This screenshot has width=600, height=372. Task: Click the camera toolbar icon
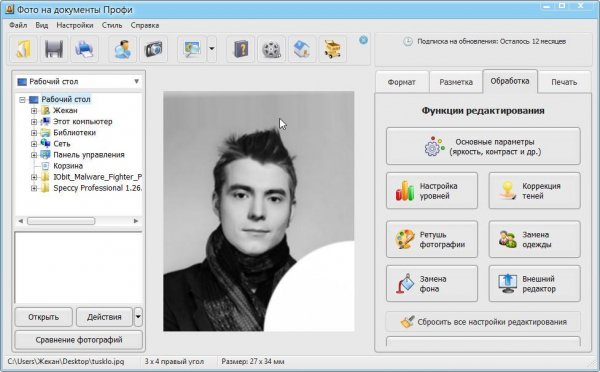coord(153,49)
